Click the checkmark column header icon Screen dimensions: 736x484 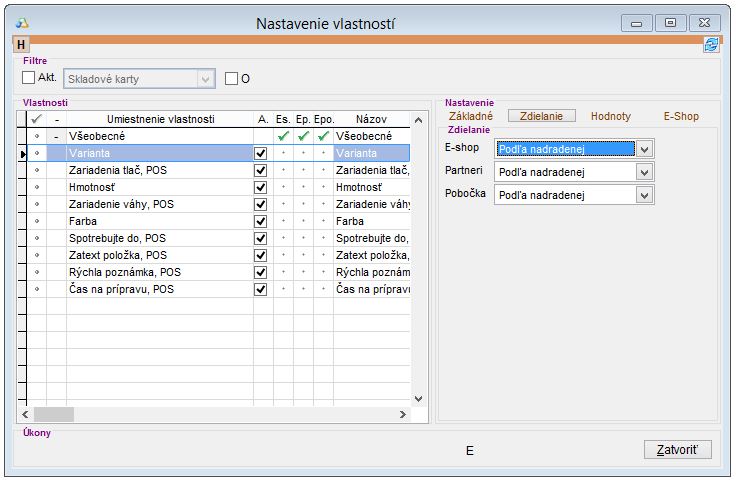(37, 119)
